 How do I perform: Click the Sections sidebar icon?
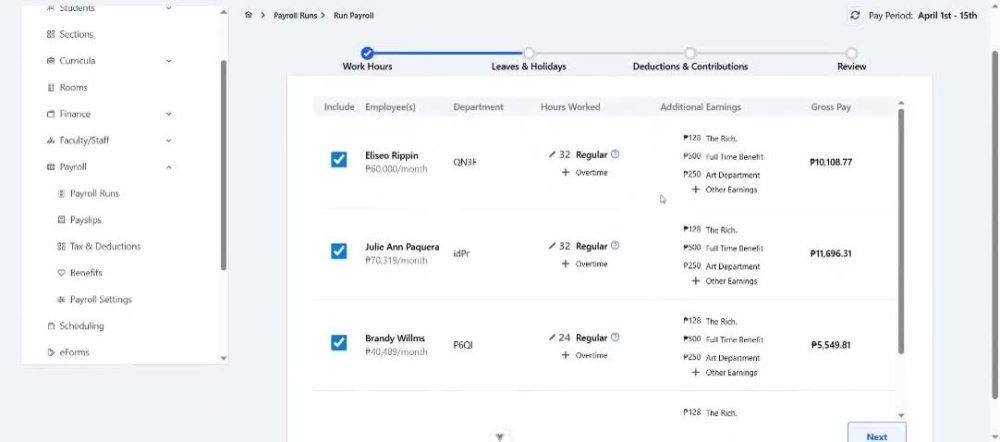point(51,34)
